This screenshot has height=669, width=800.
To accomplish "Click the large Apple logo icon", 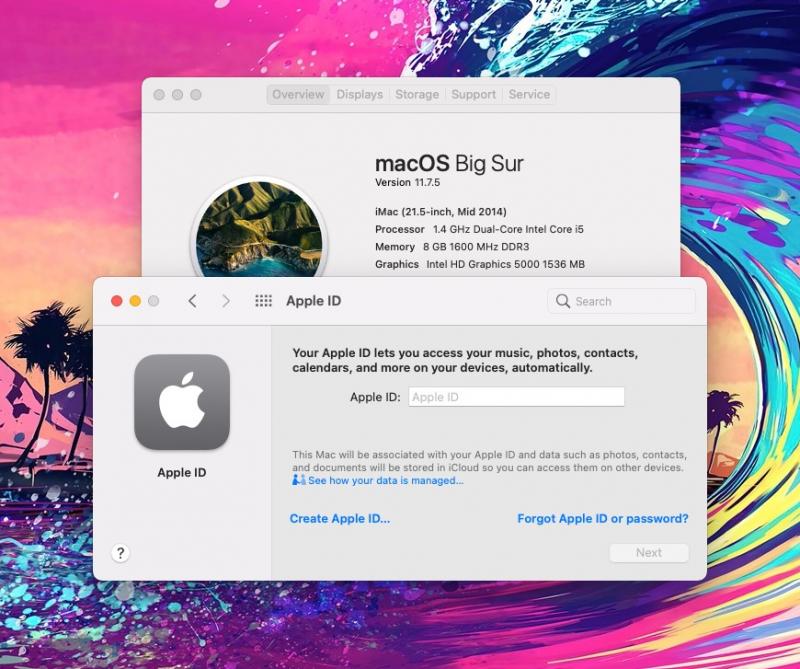I will pos(182,402).
